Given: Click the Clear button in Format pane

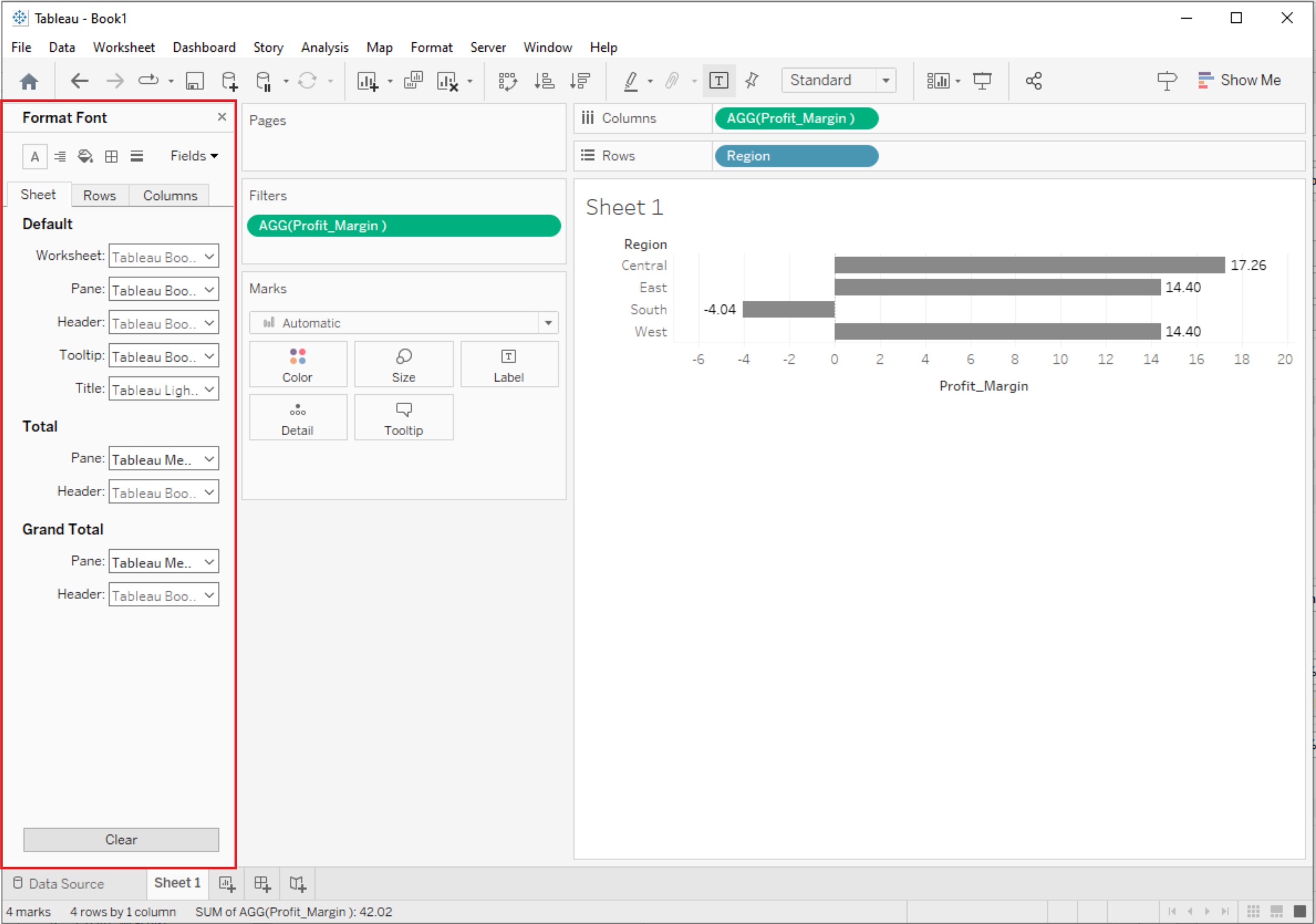Looking at the screenshot, I should pyautogui.click(x=121, y=840).
